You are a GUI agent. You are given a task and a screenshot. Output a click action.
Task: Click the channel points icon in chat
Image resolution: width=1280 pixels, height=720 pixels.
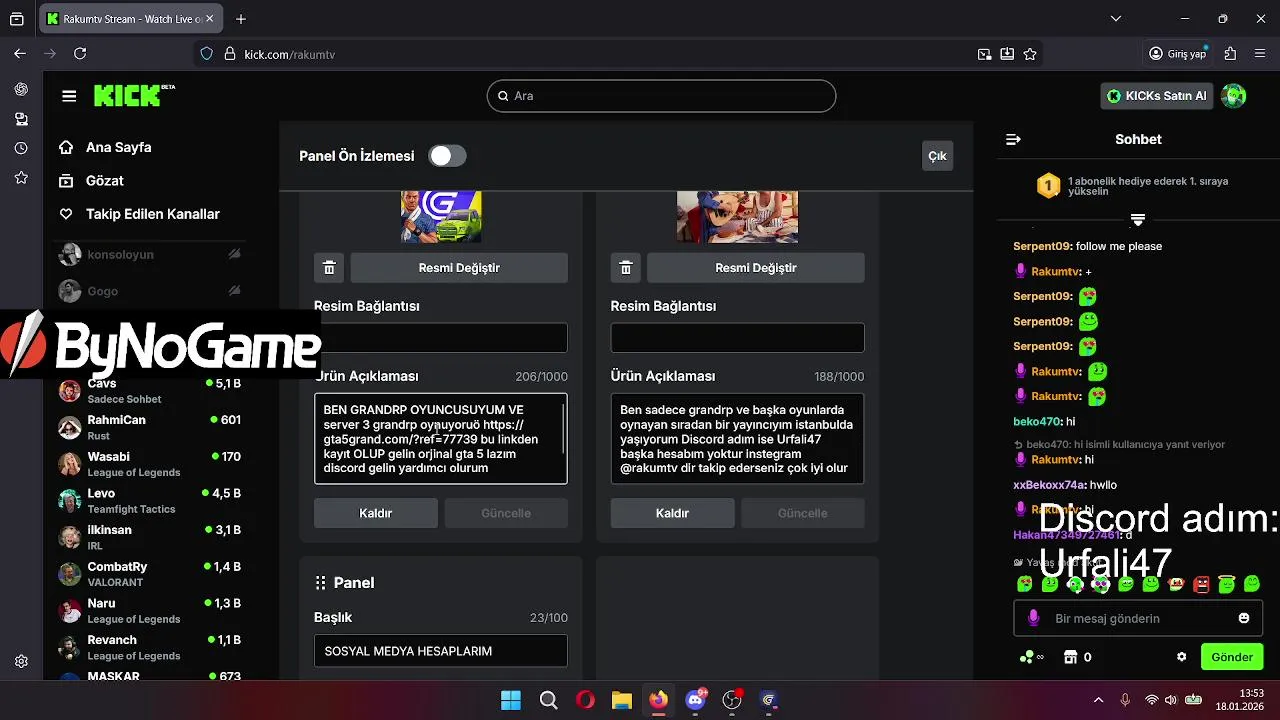pyautogui.click(x=1031, y=657)
